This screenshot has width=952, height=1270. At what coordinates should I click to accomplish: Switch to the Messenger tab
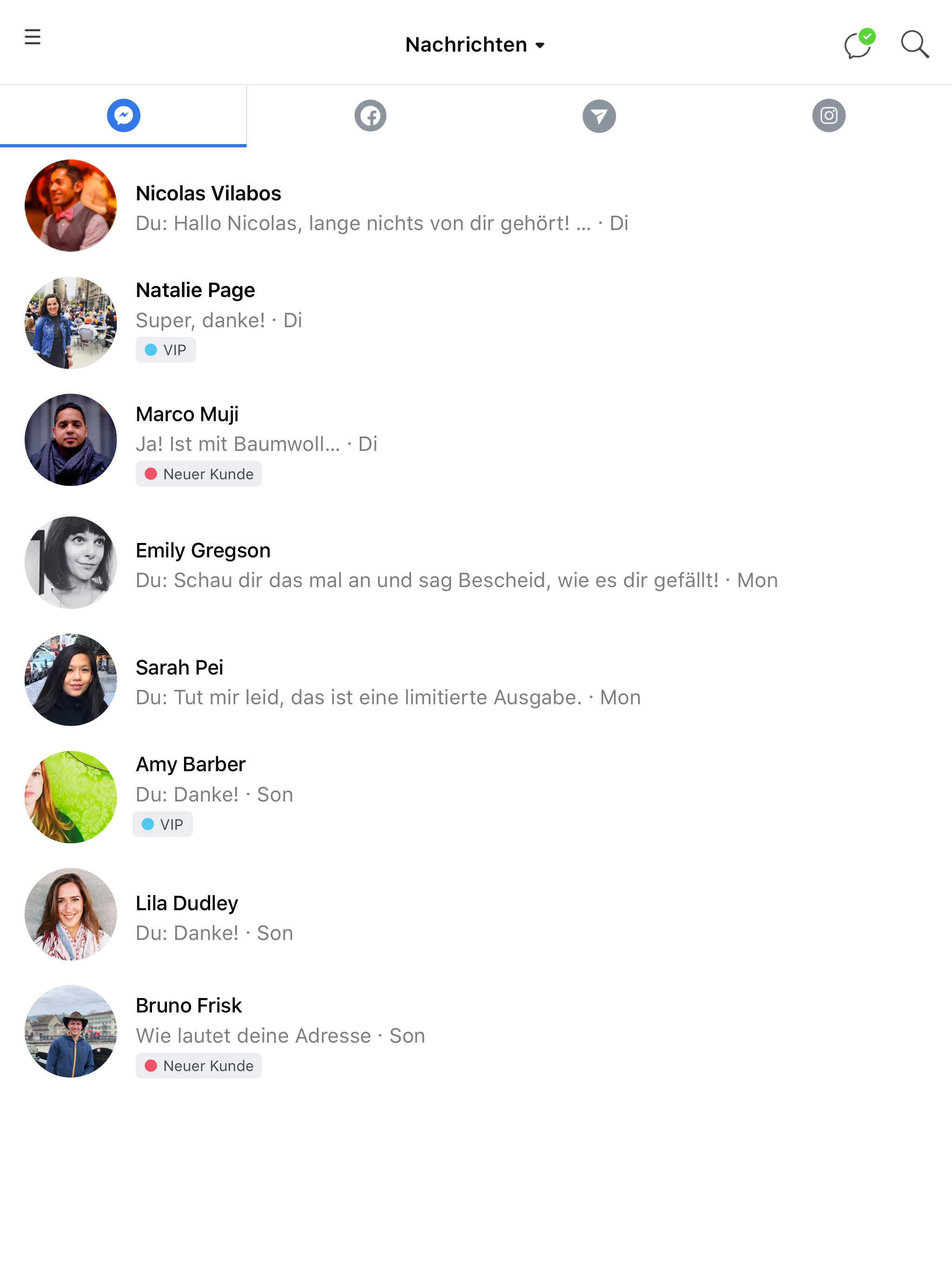click(124, 115)
